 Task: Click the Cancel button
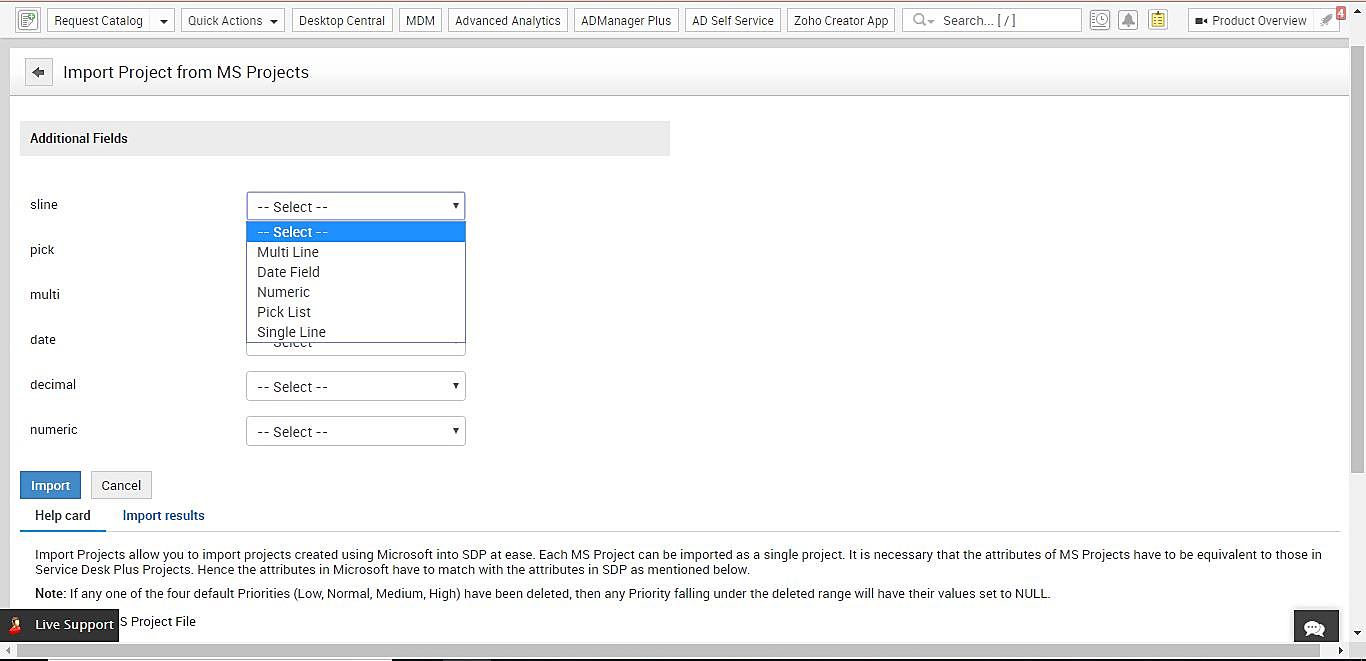tap(121, 485)
